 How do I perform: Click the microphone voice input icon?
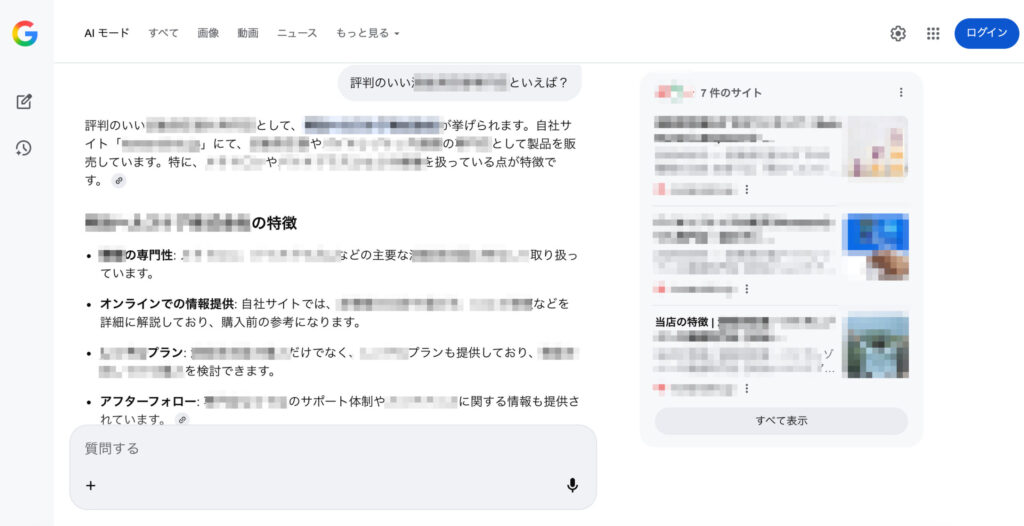[572, 485]
